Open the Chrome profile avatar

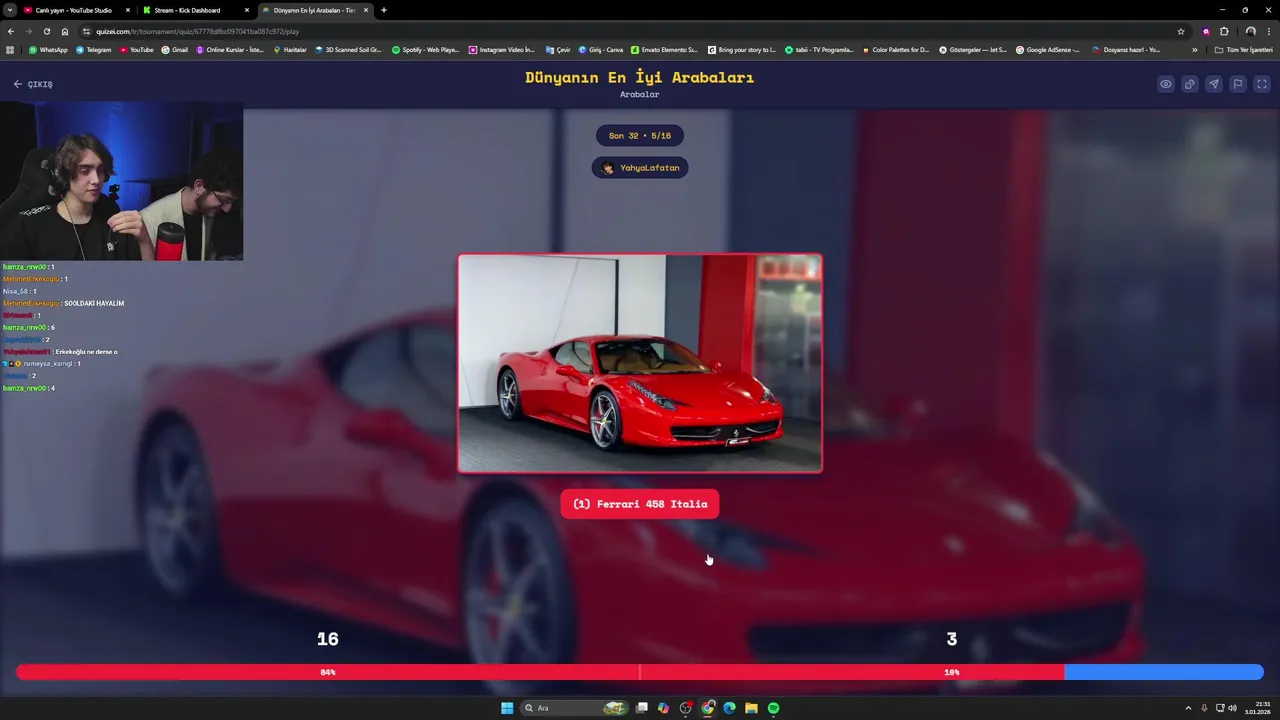click(x=1250, y=31)
